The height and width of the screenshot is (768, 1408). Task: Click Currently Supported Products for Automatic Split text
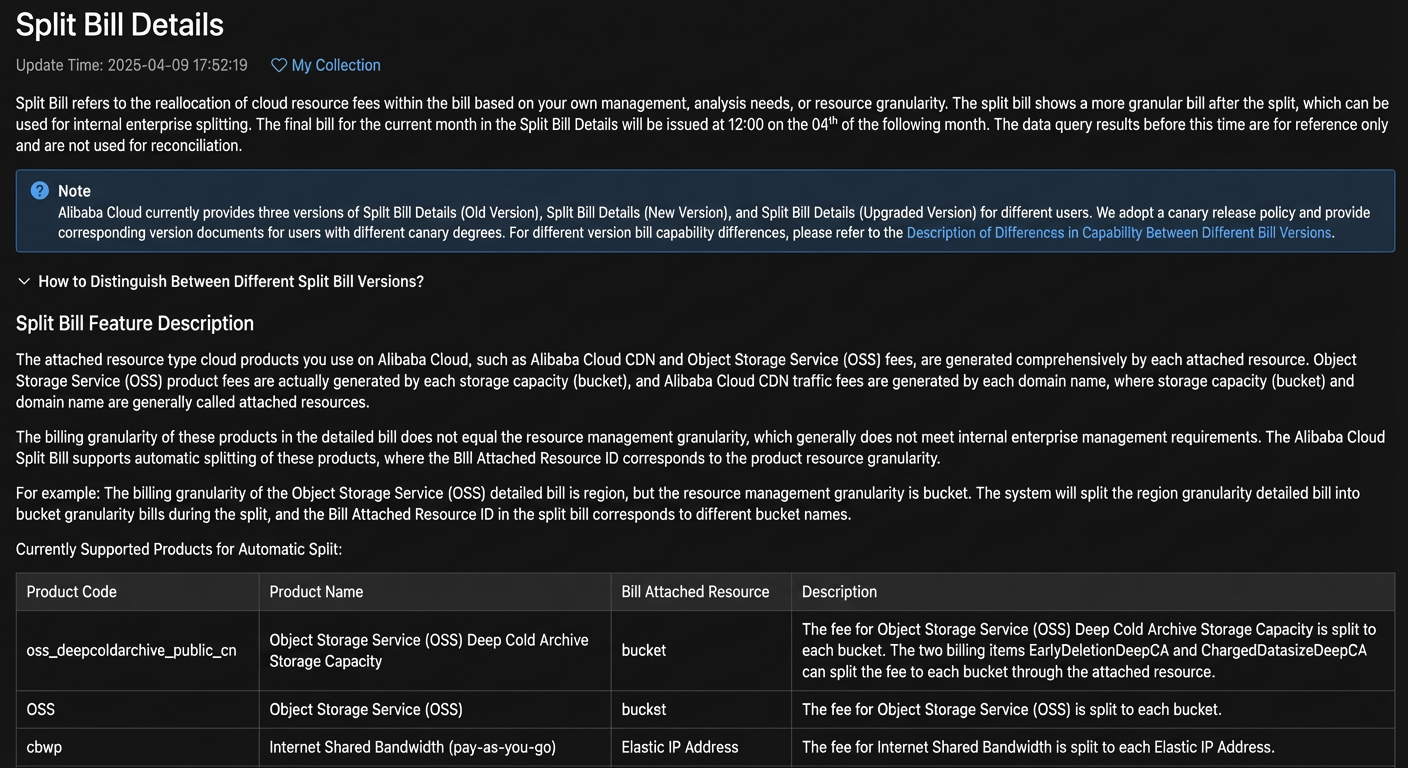pyautogui.click(x=179, y=550)
